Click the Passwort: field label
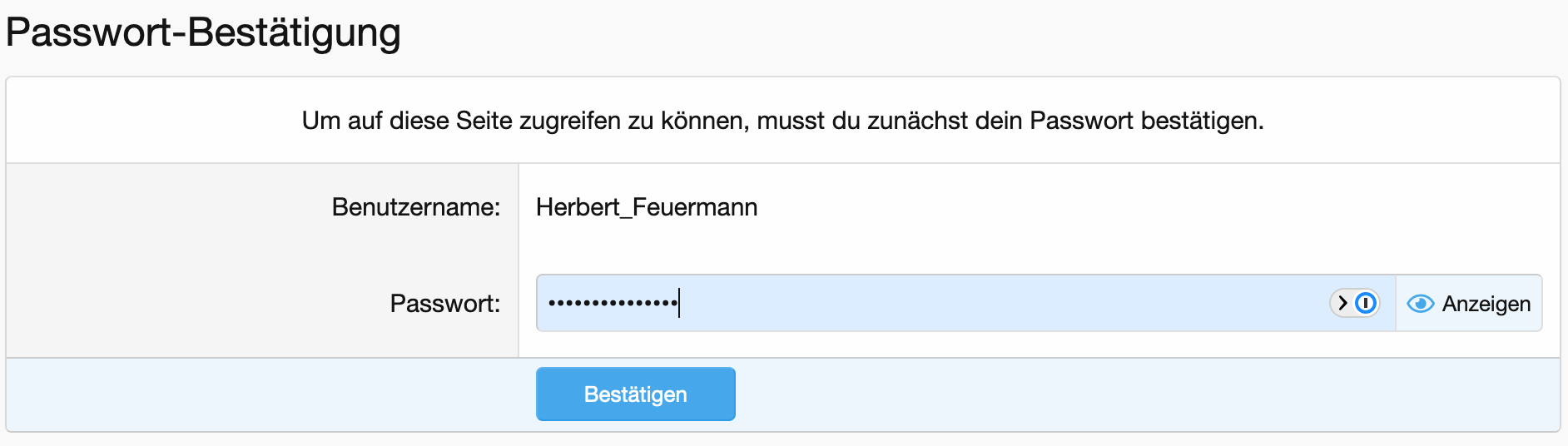 [x=445, y=304]
